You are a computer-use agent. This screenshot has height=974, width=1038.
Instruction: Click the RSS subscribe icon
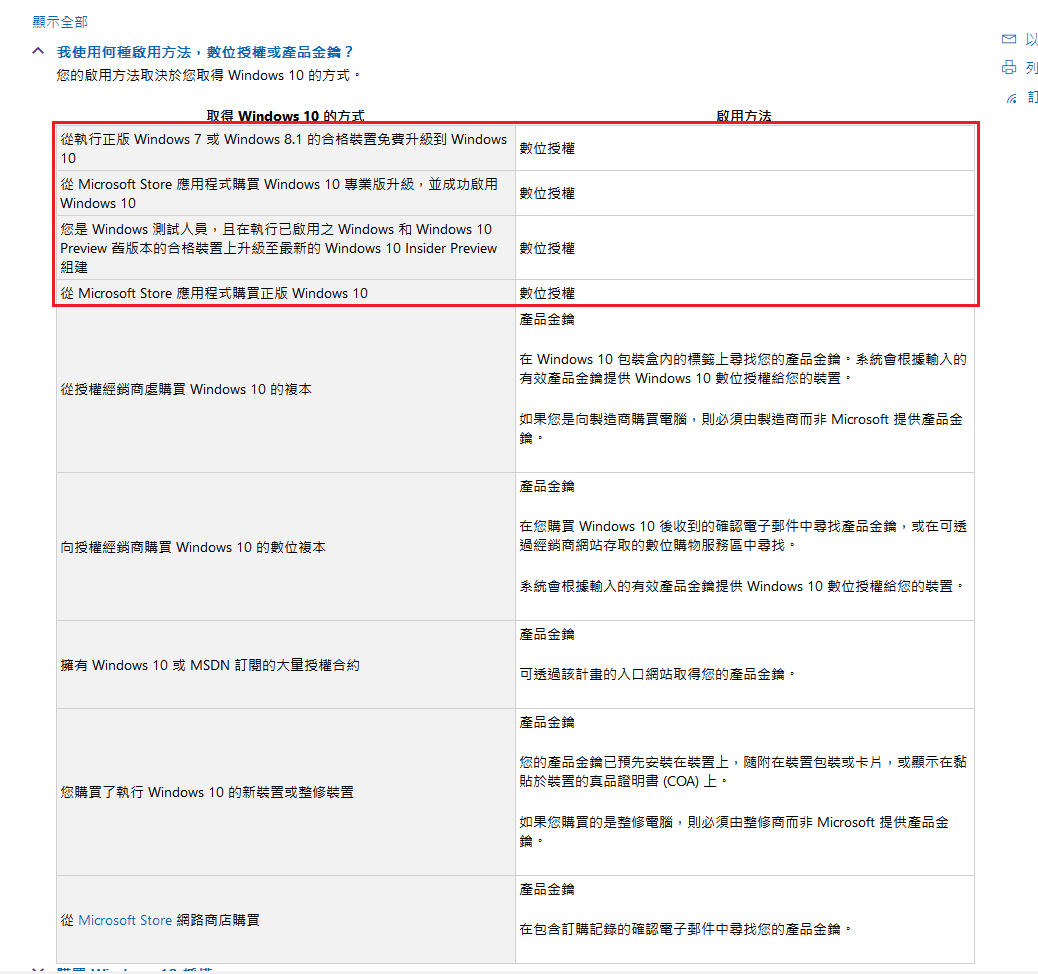pos(1010,97)
